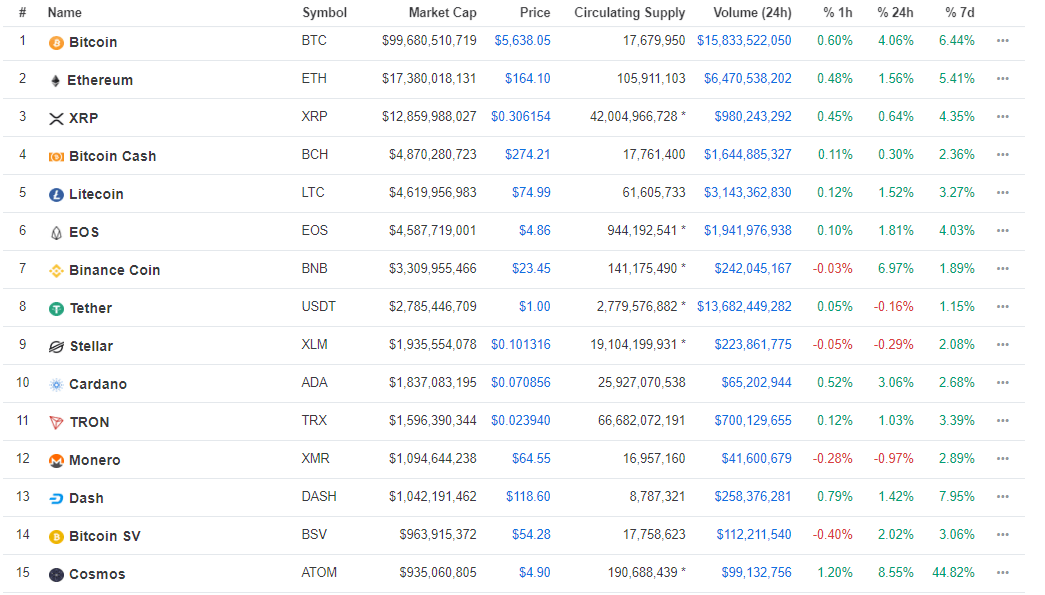
Task: Open Monero volume link $41,600,679
Action: tap(756, 458)
